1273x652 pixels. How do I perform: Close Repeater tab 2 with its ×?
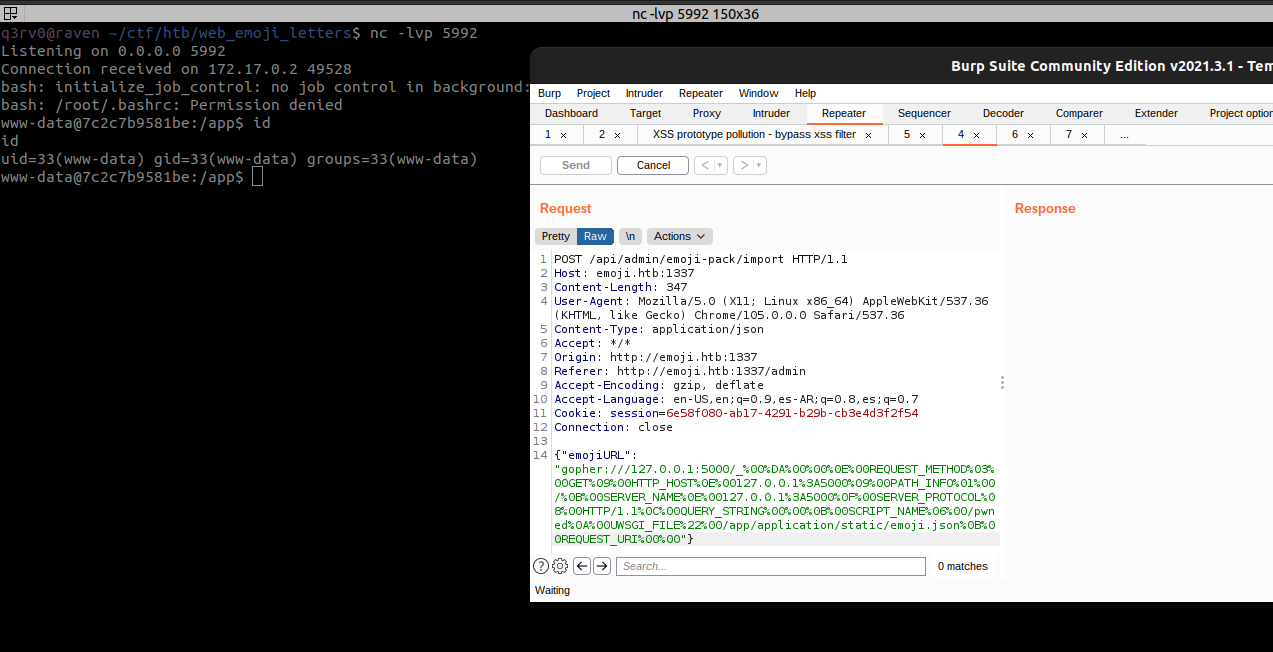pos(617,135)
